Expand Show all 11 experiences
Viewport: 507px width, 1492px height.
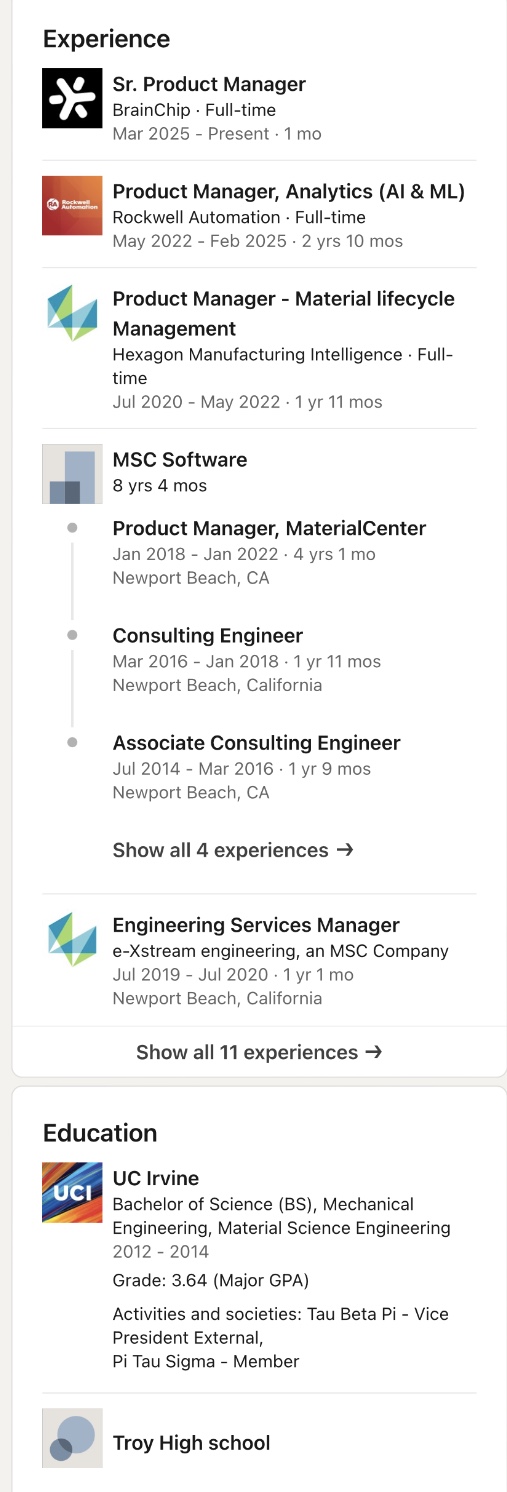259,1052
